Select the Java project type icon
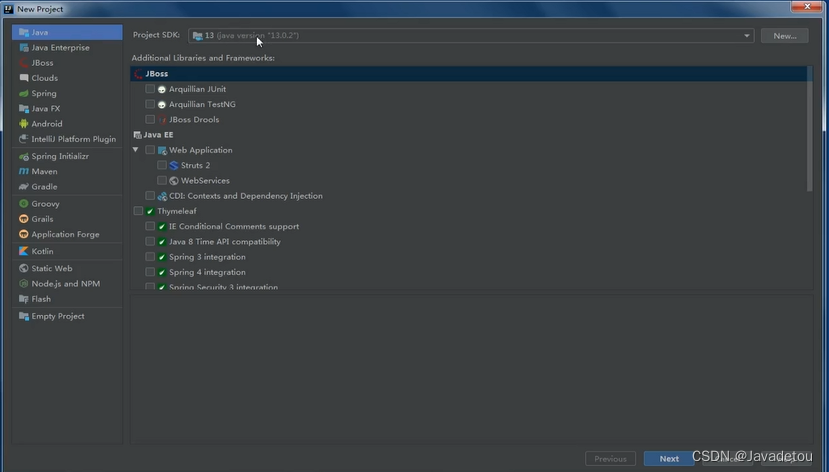 [x=24, y=32]
